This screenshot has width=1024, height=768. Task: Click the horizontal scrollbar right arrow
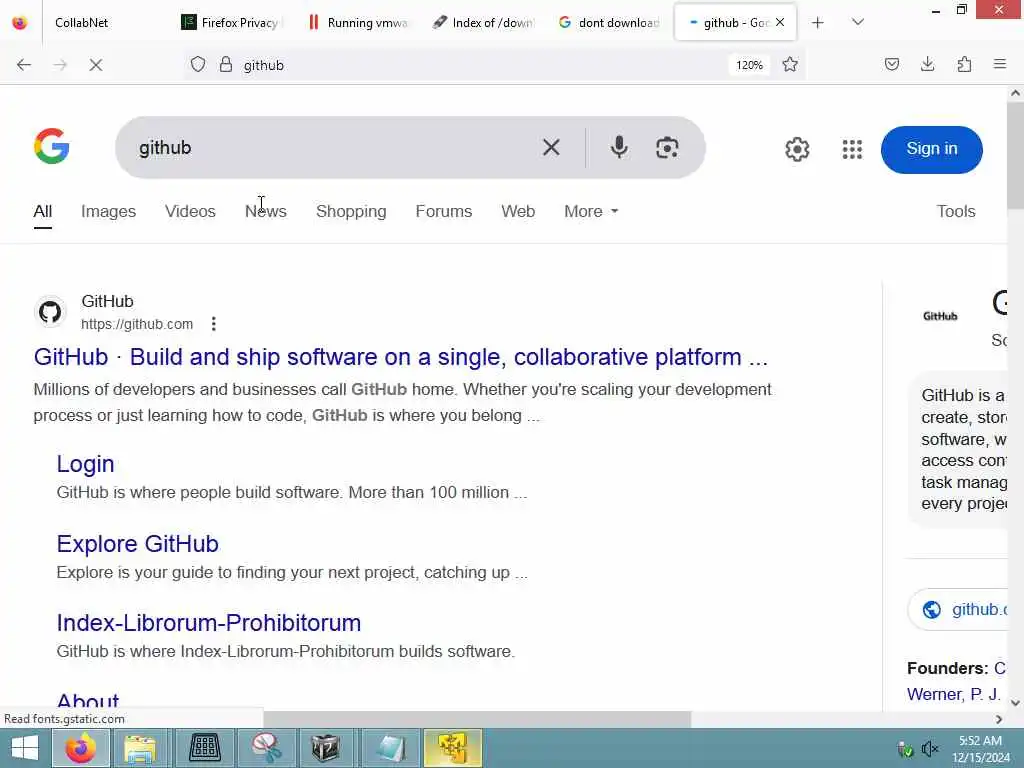tap(999, 719)
